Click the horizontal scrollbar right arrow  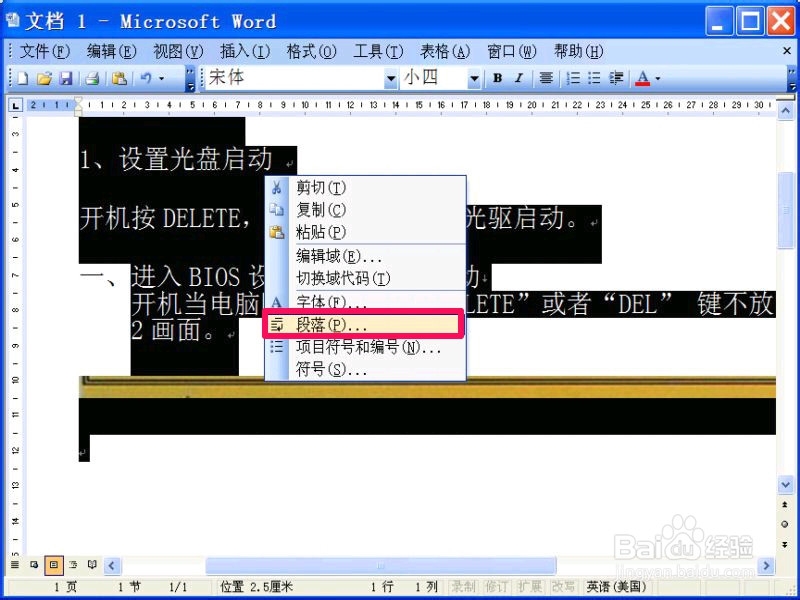pos(766,565)
